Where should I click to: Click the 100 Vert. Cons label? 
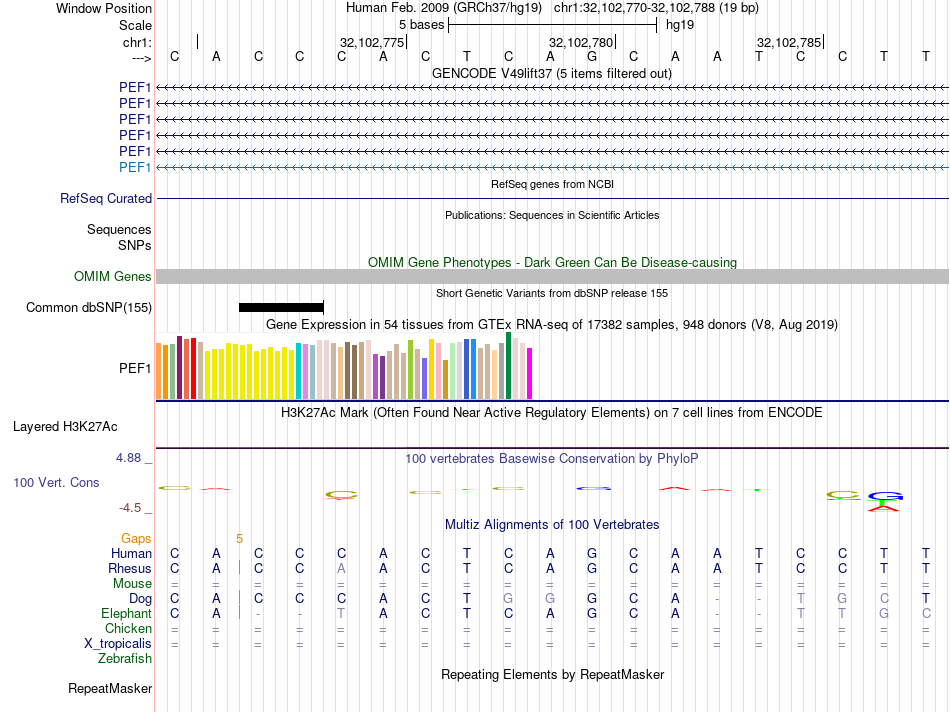[56, 483]
